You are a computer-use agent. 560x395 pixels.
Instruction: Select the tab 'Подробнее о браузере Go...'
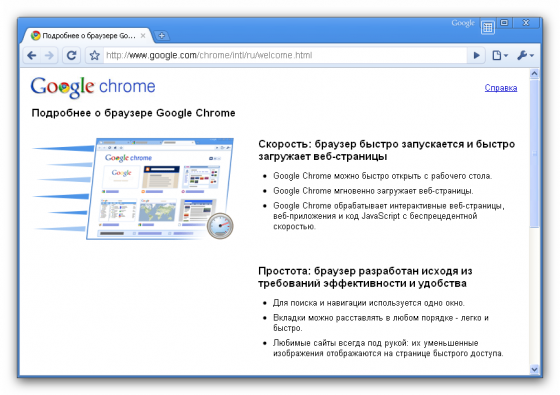[x=89, y=35]
